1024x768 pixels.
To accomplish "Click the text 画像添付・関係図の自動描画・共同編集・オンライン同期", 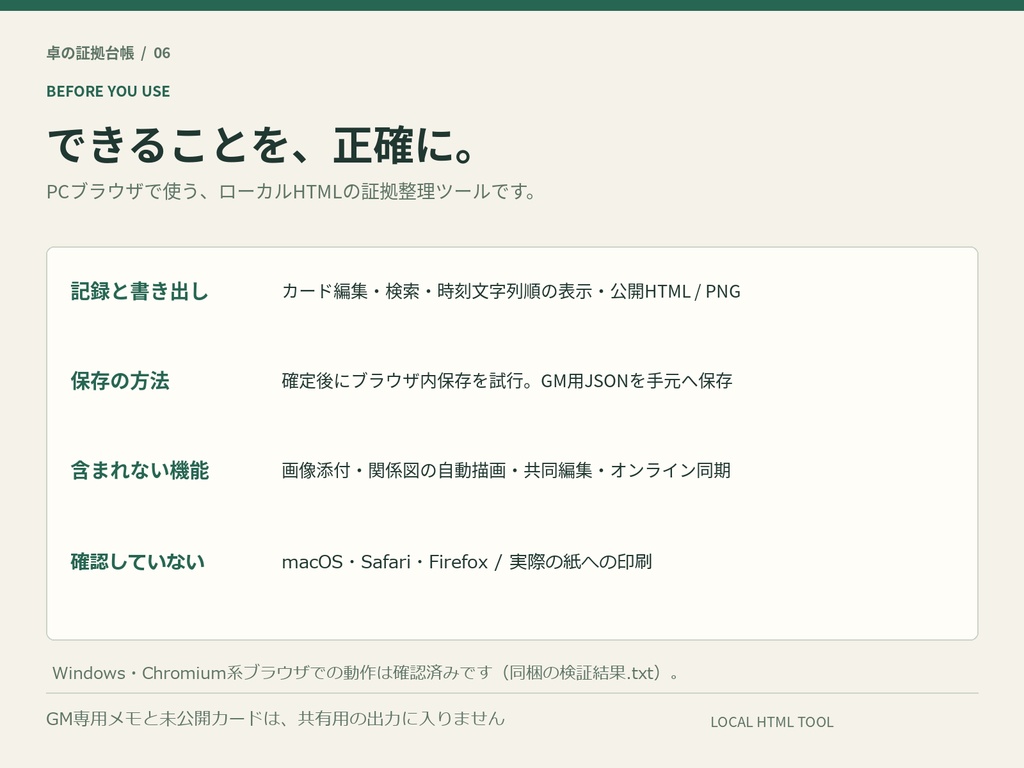I will [x=506, y=470].
